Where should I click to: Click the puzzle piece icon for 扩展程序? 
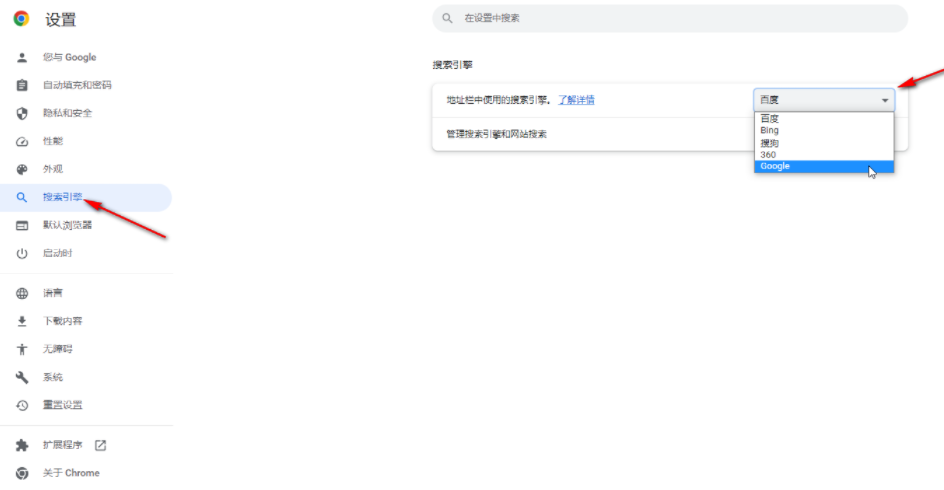click(22, 445)
